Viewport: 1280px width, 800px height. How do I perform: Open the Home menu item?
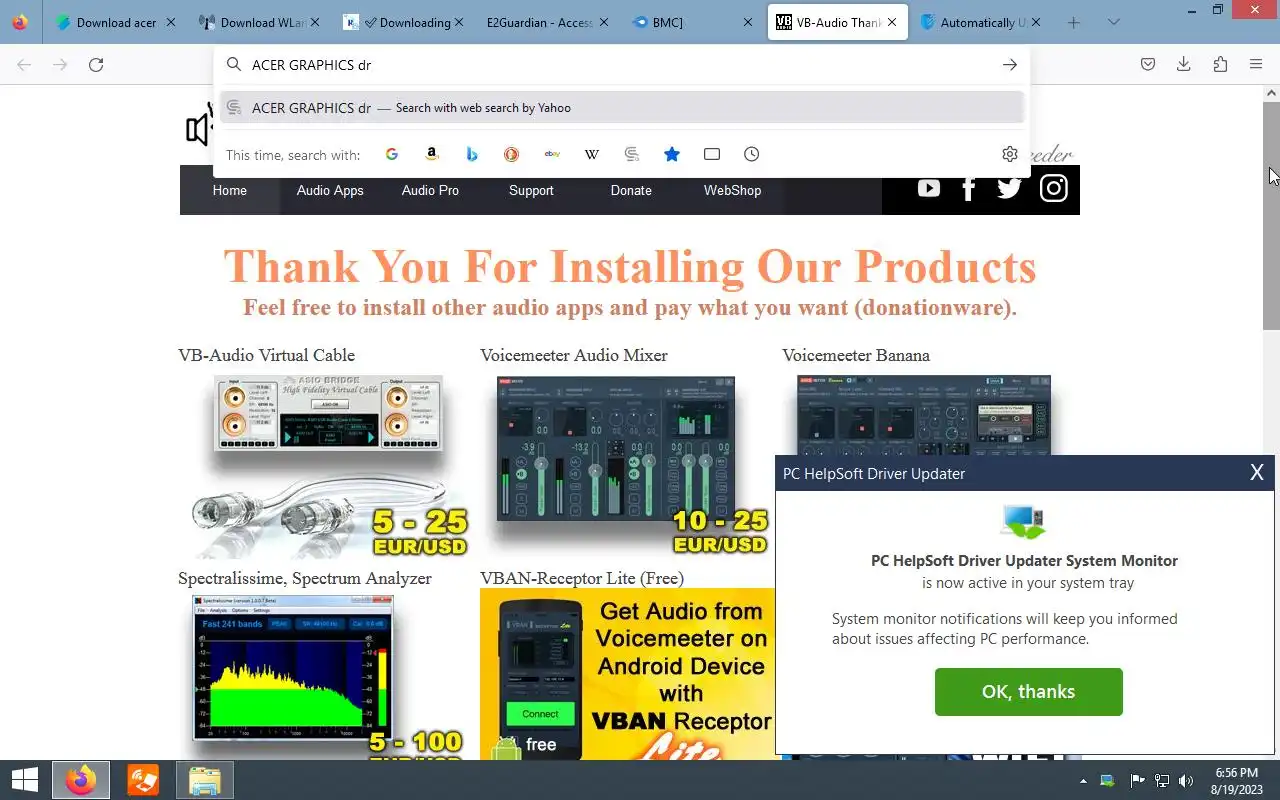pyautogui.click(x=230, y=190)
